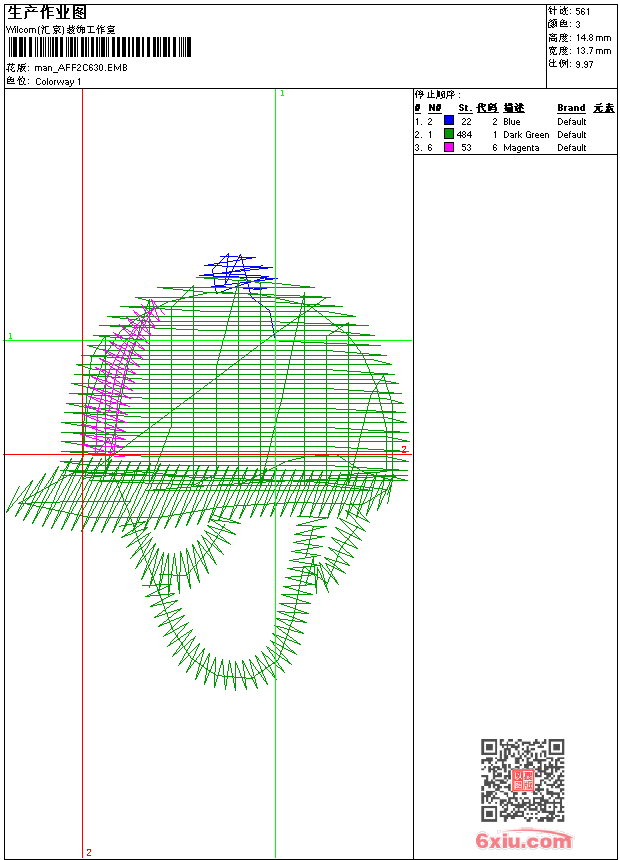
Task: Click the height value 14.8 mm
Action: coord(592,38)
